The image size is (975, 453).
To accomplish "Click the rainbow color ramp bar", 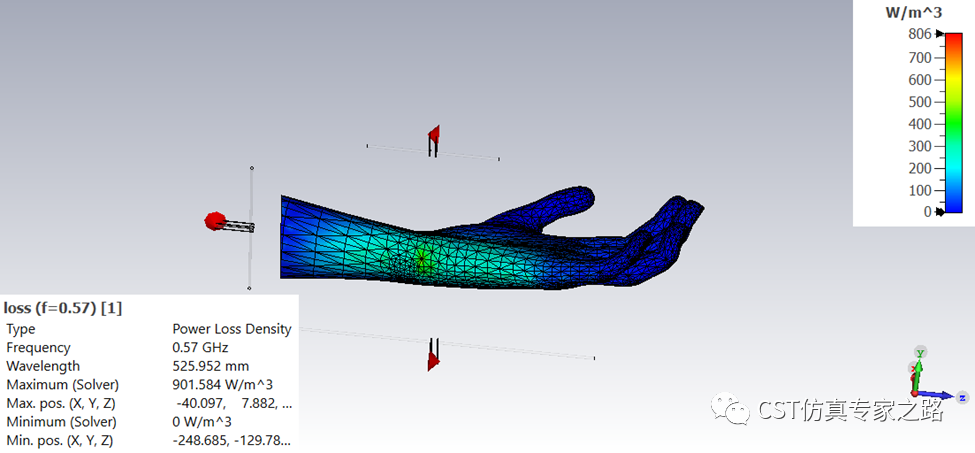I will 953,122.
